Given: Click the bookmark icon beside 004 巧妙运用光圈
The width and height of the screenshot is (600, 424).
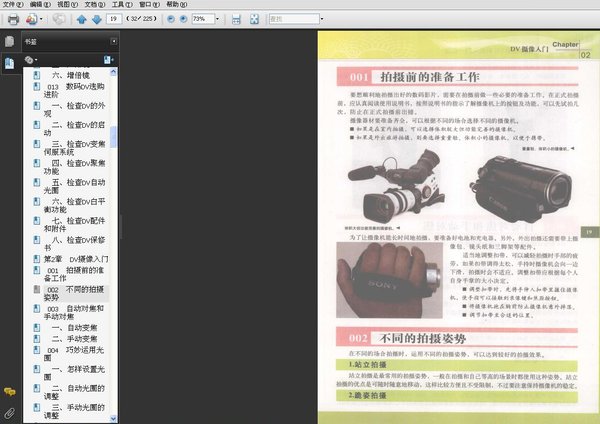Looking at the screenshot, I should coord(37,350).
